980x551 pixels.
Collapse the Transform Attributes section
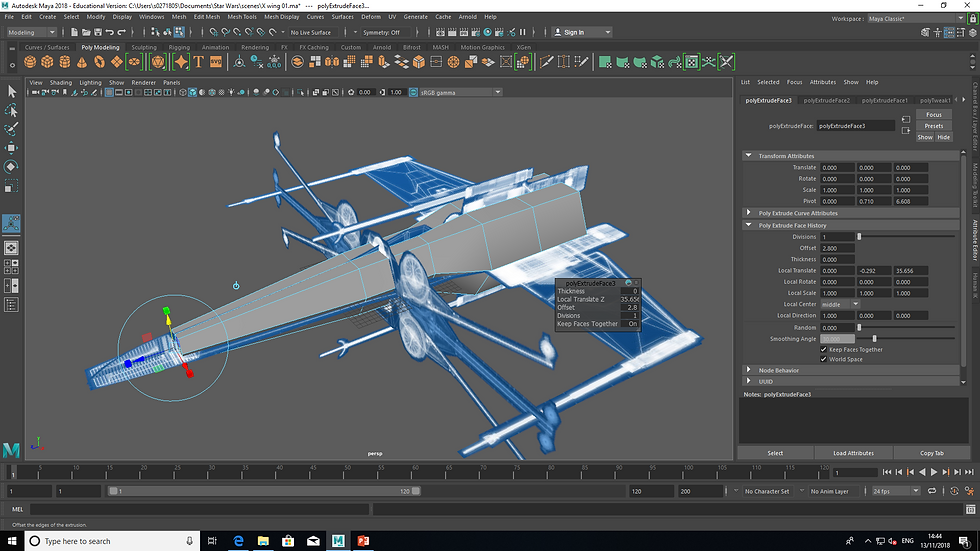click(749, 156)
